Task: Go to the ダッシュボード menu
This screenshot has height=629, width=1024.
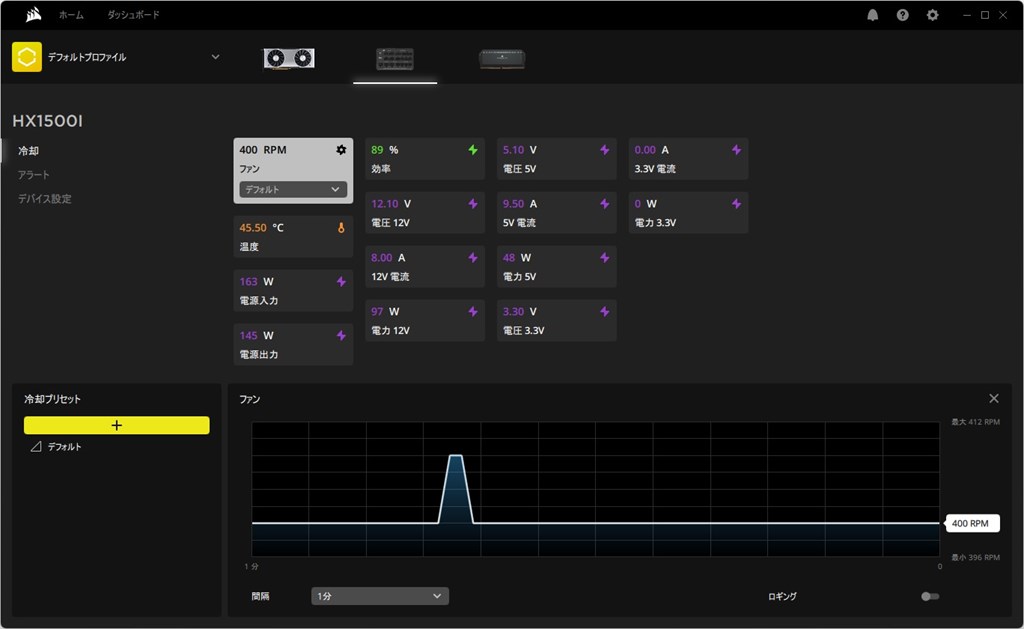Action: [133, 14]
